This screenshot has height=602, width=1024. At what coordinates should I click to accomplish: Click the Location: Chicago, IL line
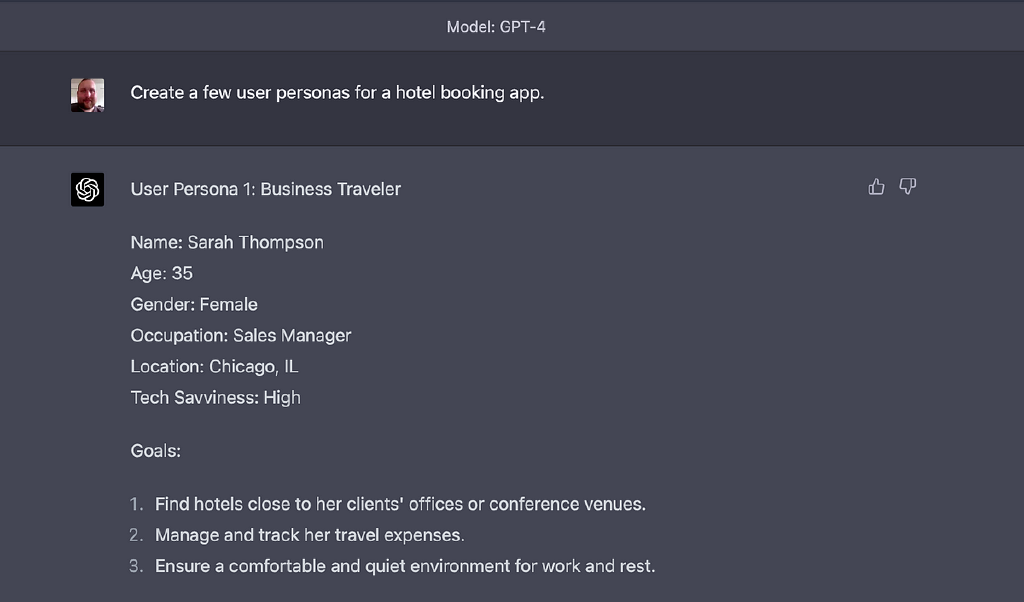pos(214,367)
